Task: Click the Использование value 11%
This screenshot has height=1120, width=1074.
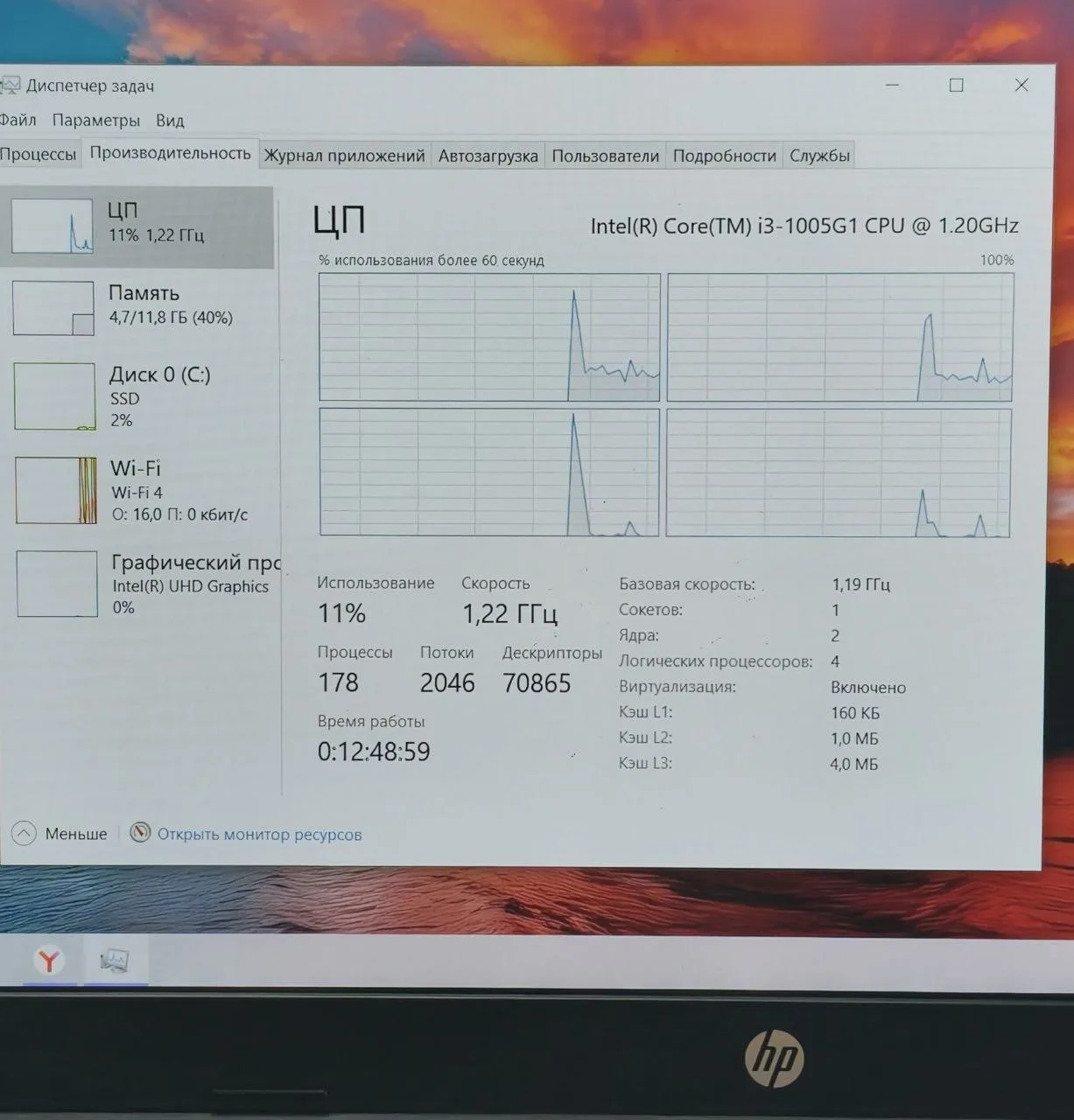Action: click(341, 613)
